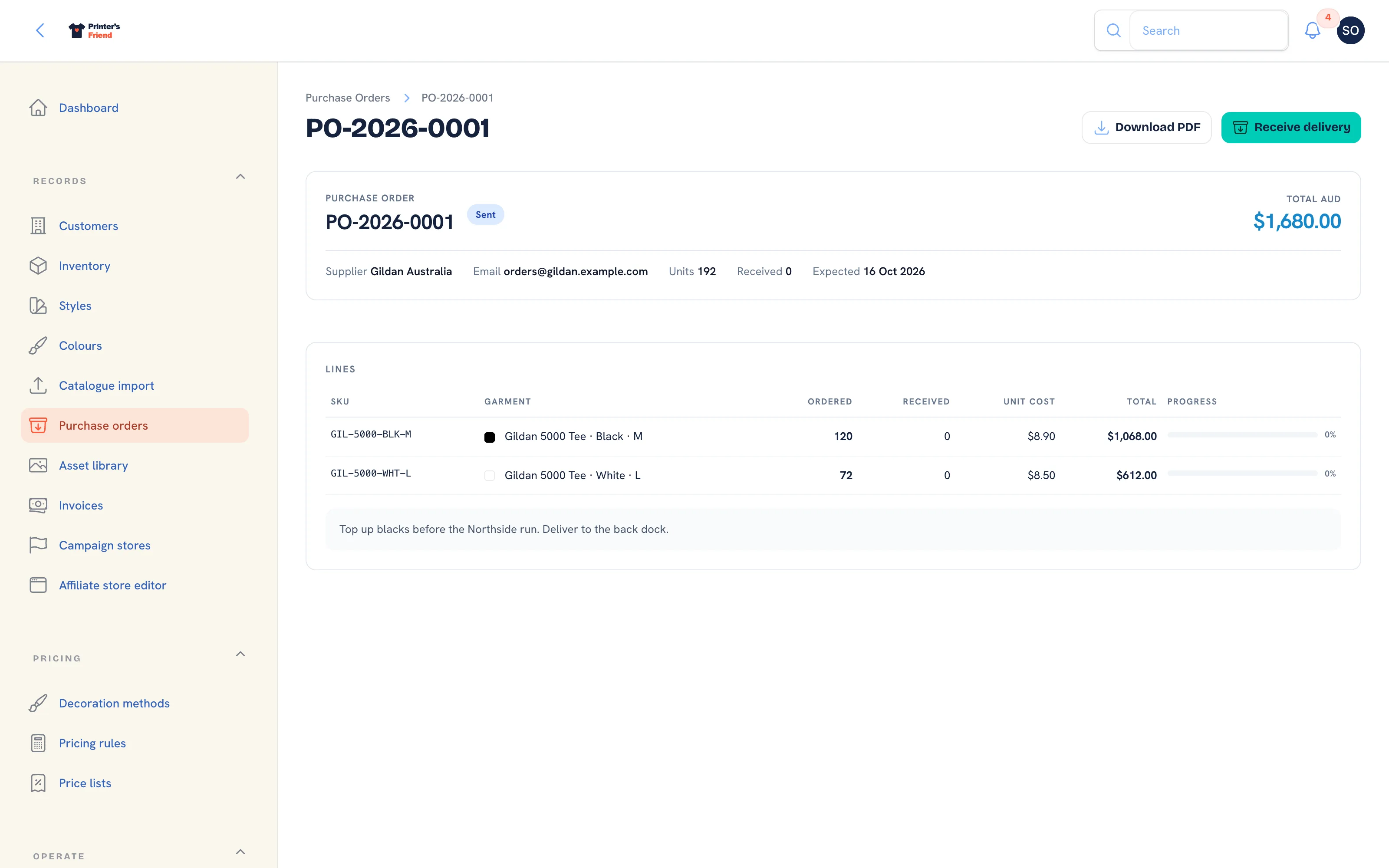Viewport: 1389px width, 868px height.
Task: Click the Sent status badge
Action: click(x=486, y=215)
